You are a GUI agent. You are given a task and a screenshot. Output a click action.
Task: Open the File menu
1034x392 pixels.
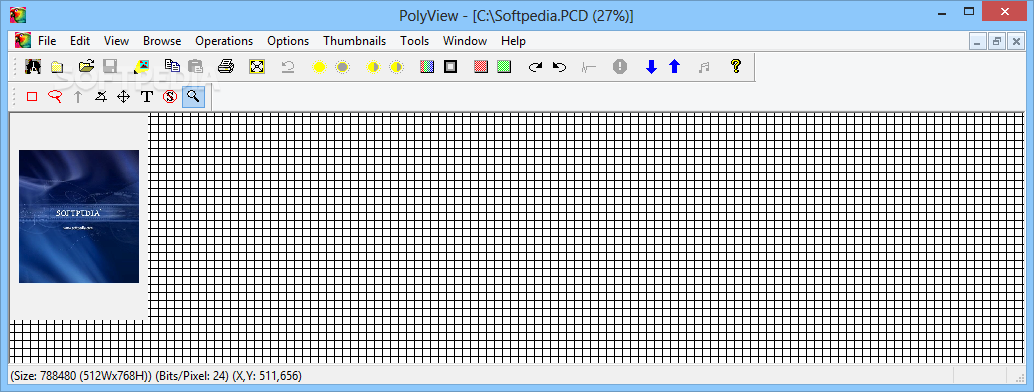[x=47, y=41]
